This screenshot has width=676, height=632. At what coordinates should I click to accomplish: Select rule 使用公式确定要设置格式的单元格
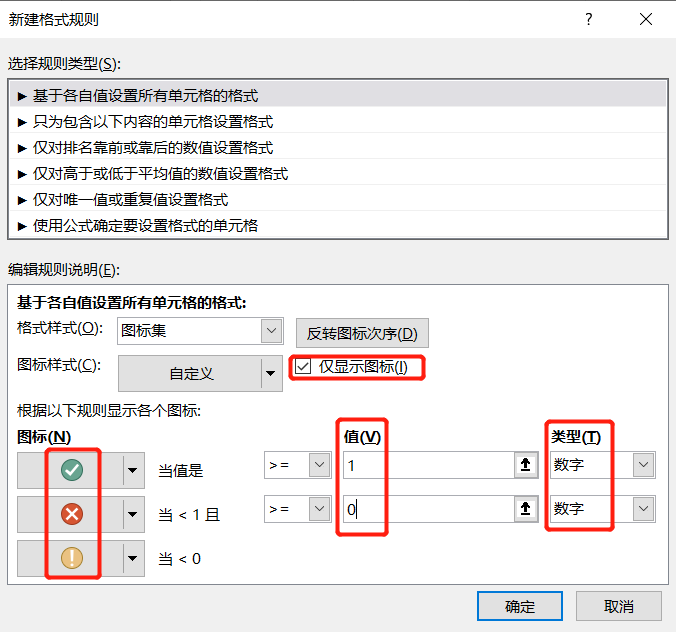pos(338,225)
